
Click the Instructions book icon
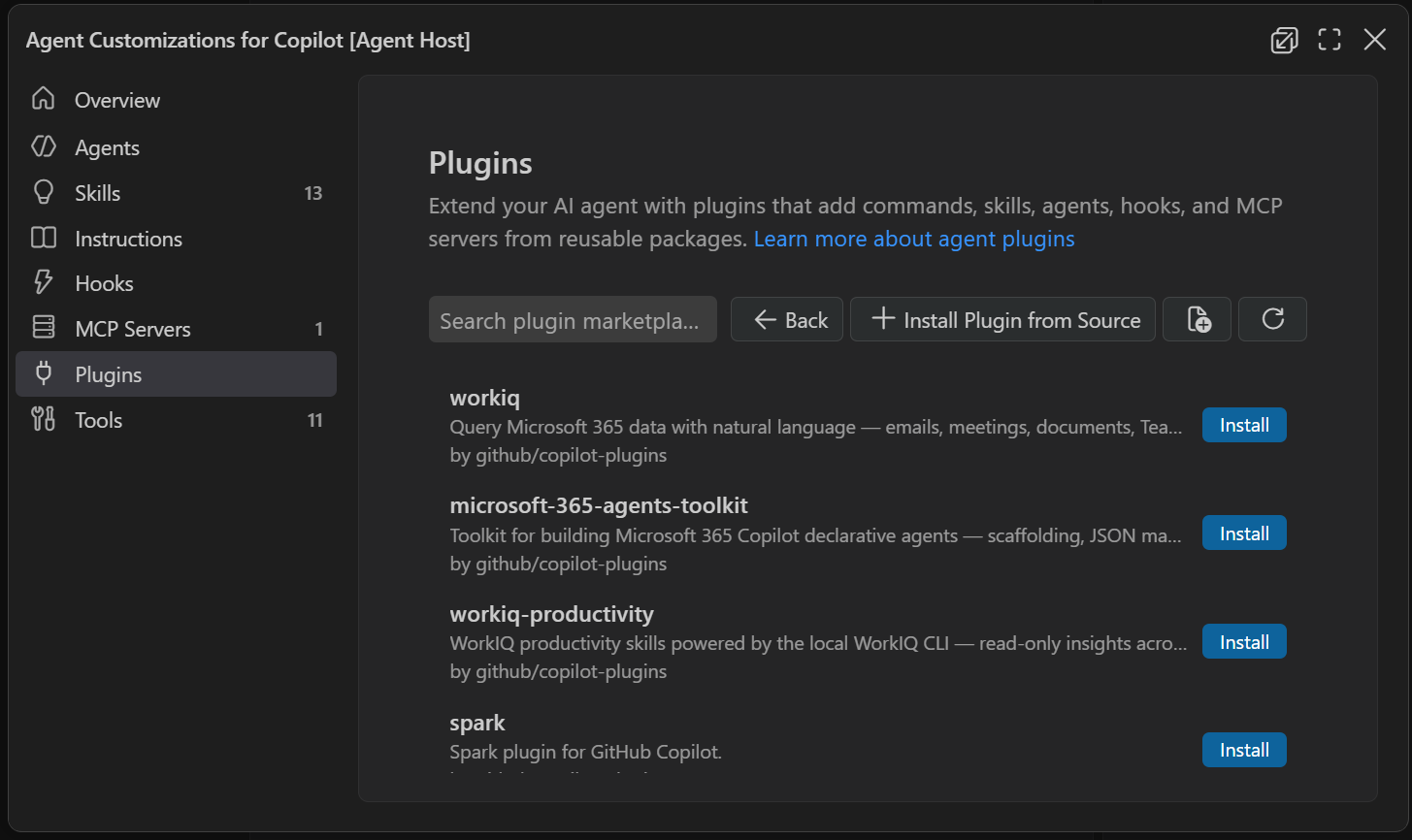tap(43, 238)
